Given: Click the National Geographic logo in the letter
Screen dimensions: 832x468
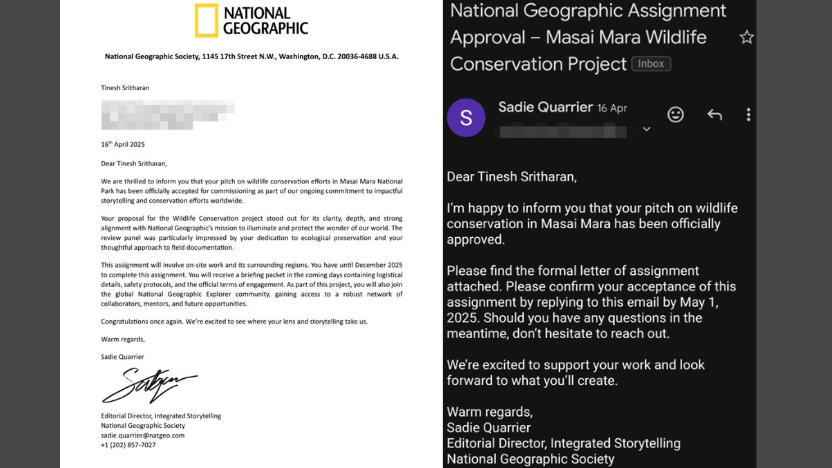Looking at the screenshot, I should click(250, 21).
